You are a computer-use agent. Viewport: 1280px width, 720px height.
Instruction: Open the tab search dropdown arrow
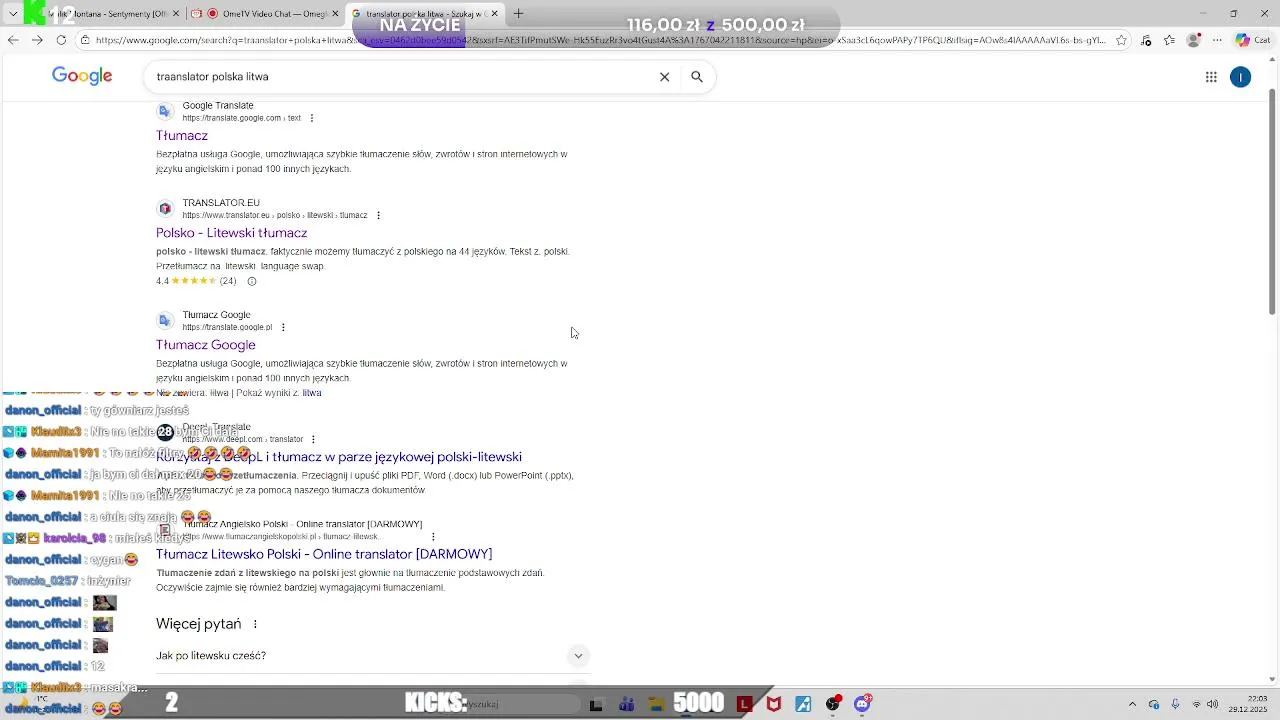click(x=13, y=14)
